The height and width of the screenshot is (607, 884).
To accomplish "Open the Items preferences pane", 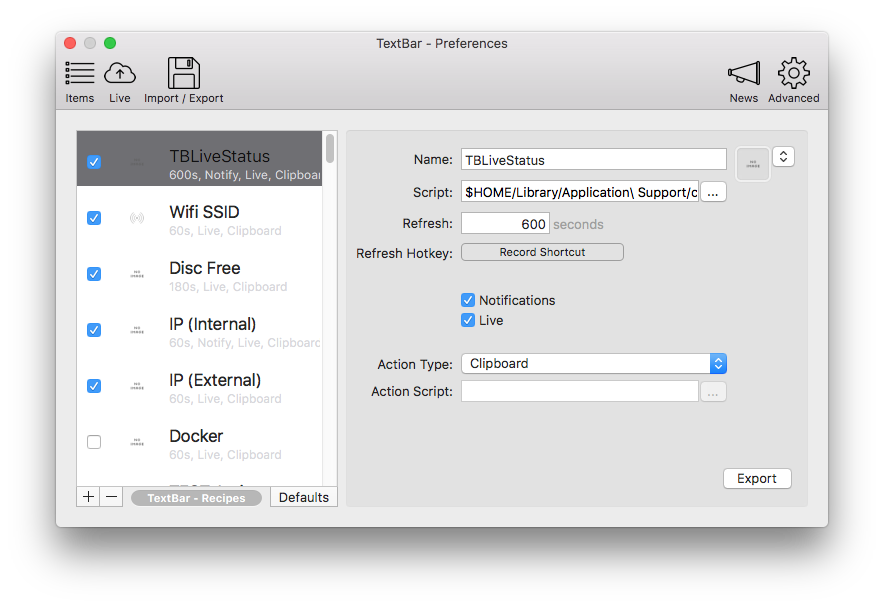I will pyautogui.click(x=79, y=82).
